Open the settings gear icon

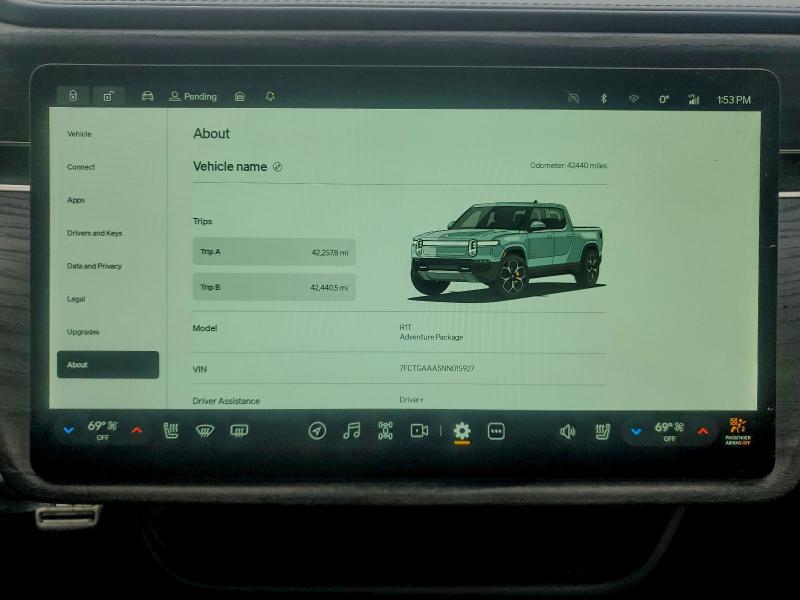coord(461,431)
